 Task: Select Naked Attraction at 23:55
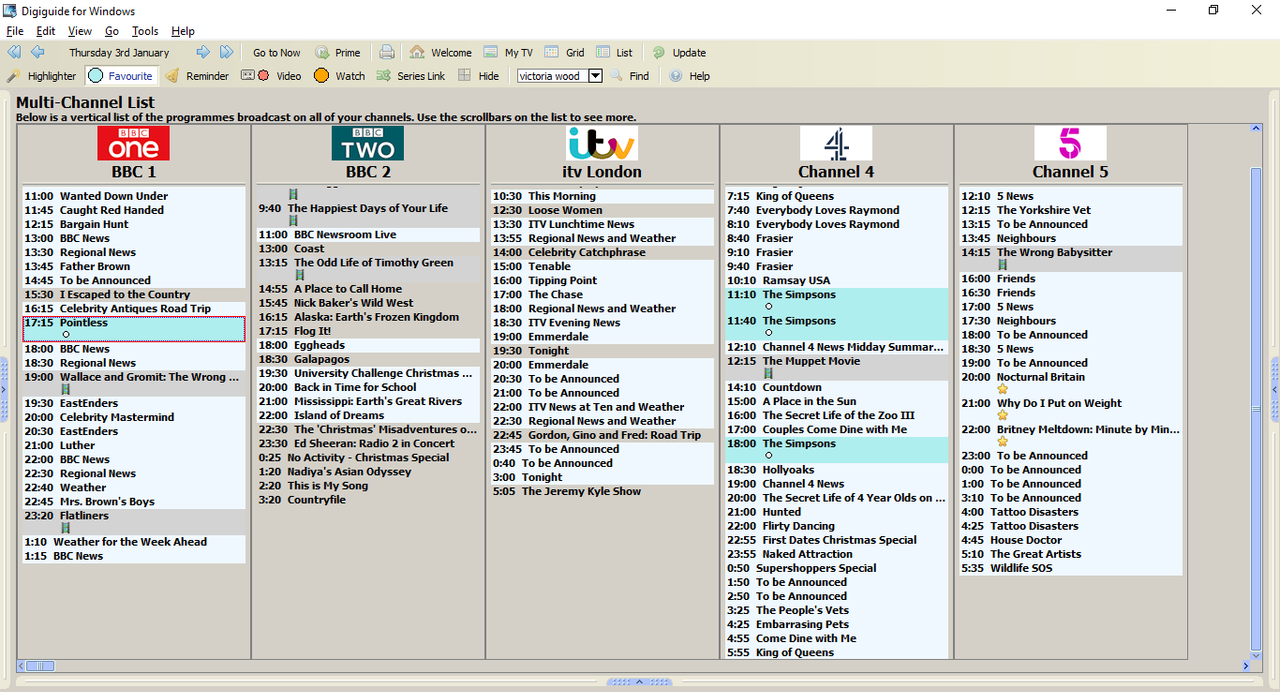coord(837,554)
